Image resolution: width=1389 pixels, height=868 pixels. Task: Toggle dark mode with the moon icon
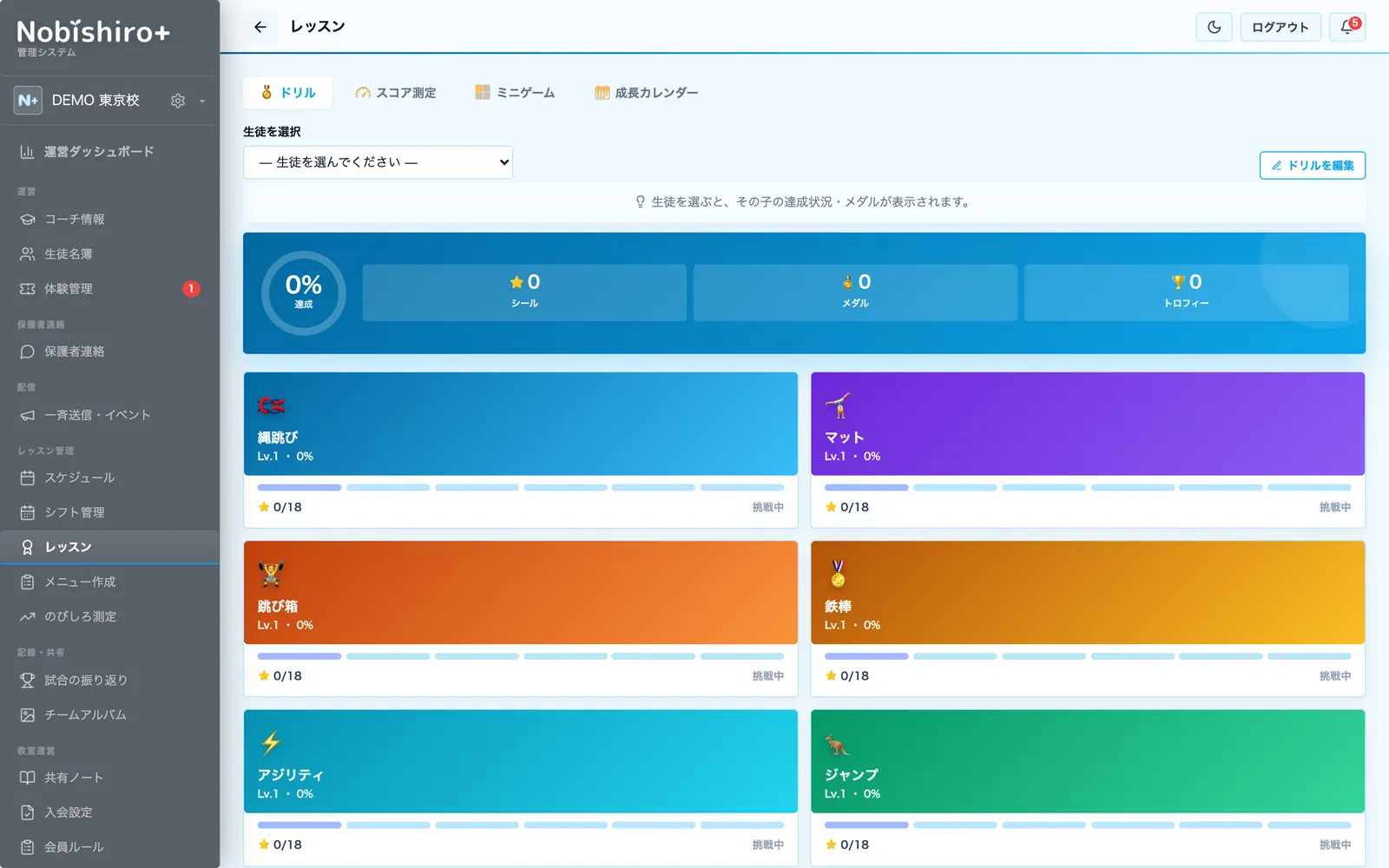coord(1214,27)
